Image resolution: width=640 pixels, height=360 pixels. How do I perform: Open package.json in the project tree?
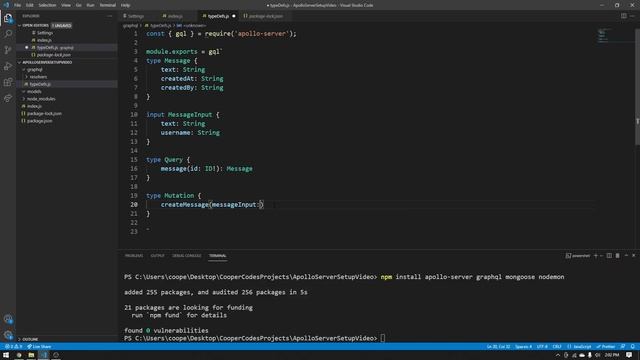point(67,121)
